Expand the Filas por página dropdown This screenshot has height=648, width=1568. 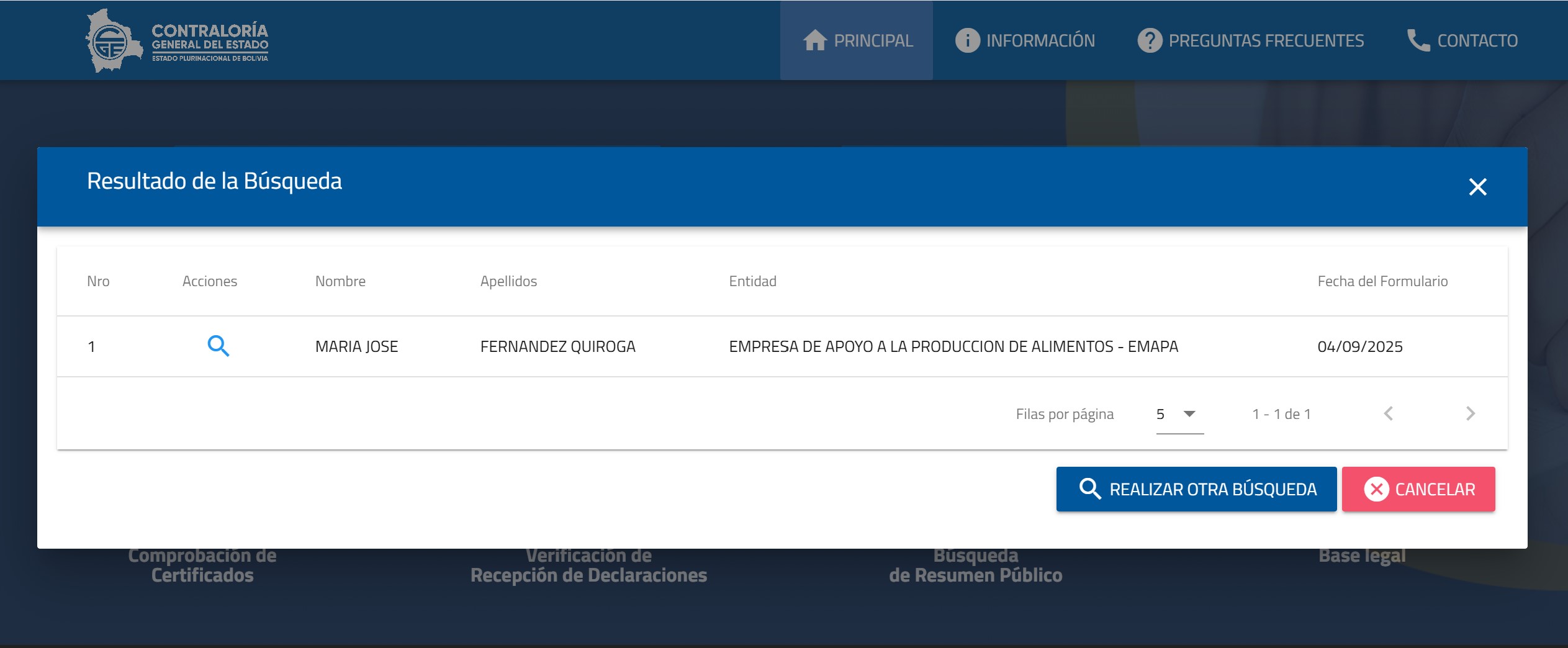pos(1179,414)
